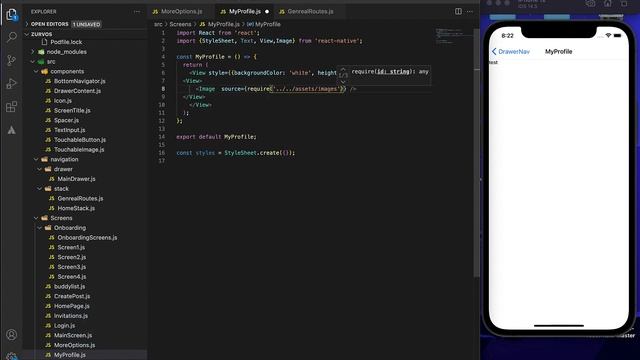The width and height of the screenshot is (640, 360).
Task: Tap the DrawerNav back button in simulator
Action: coord(511,51)
